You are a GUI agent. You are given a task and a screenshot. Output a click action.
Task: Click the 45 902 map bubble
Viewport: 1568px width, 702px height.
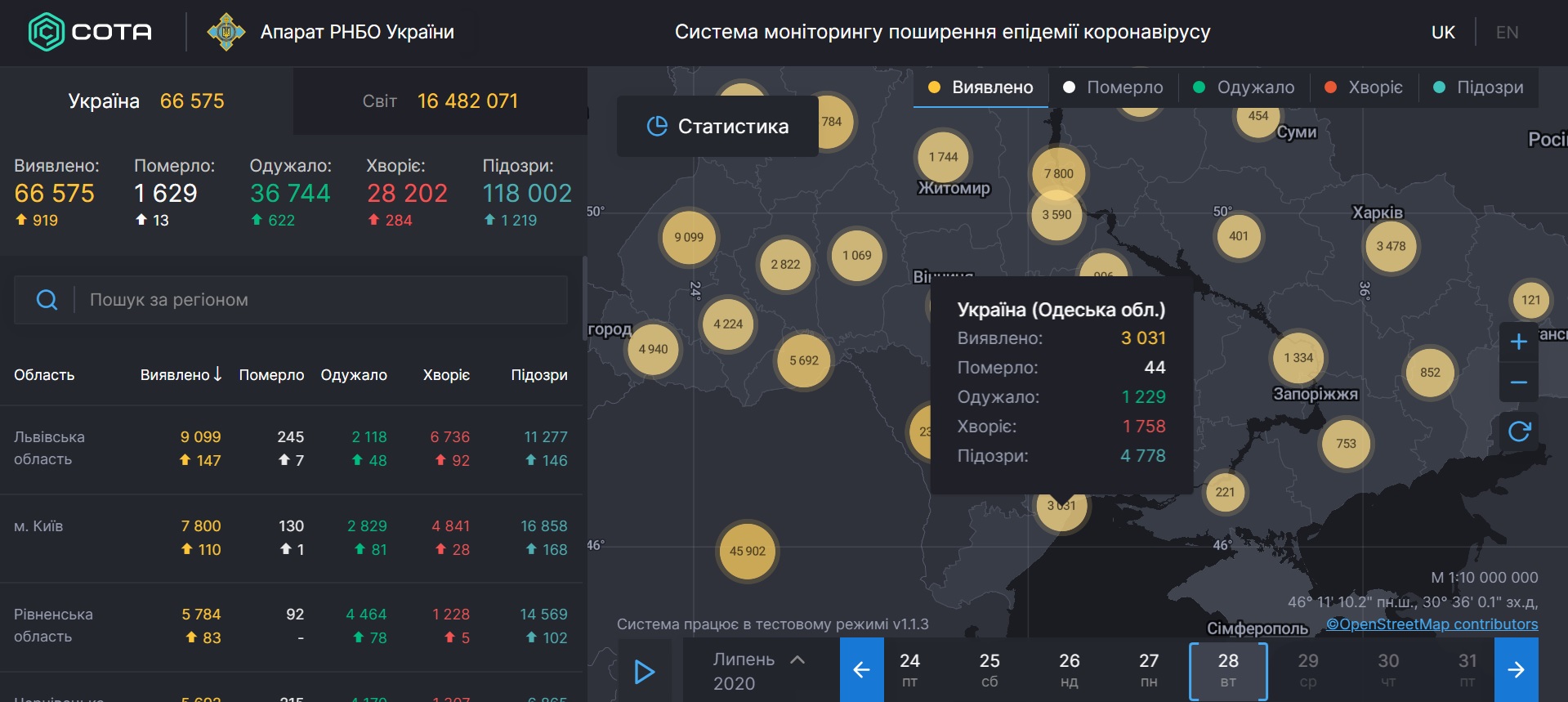tap(748, 552)
